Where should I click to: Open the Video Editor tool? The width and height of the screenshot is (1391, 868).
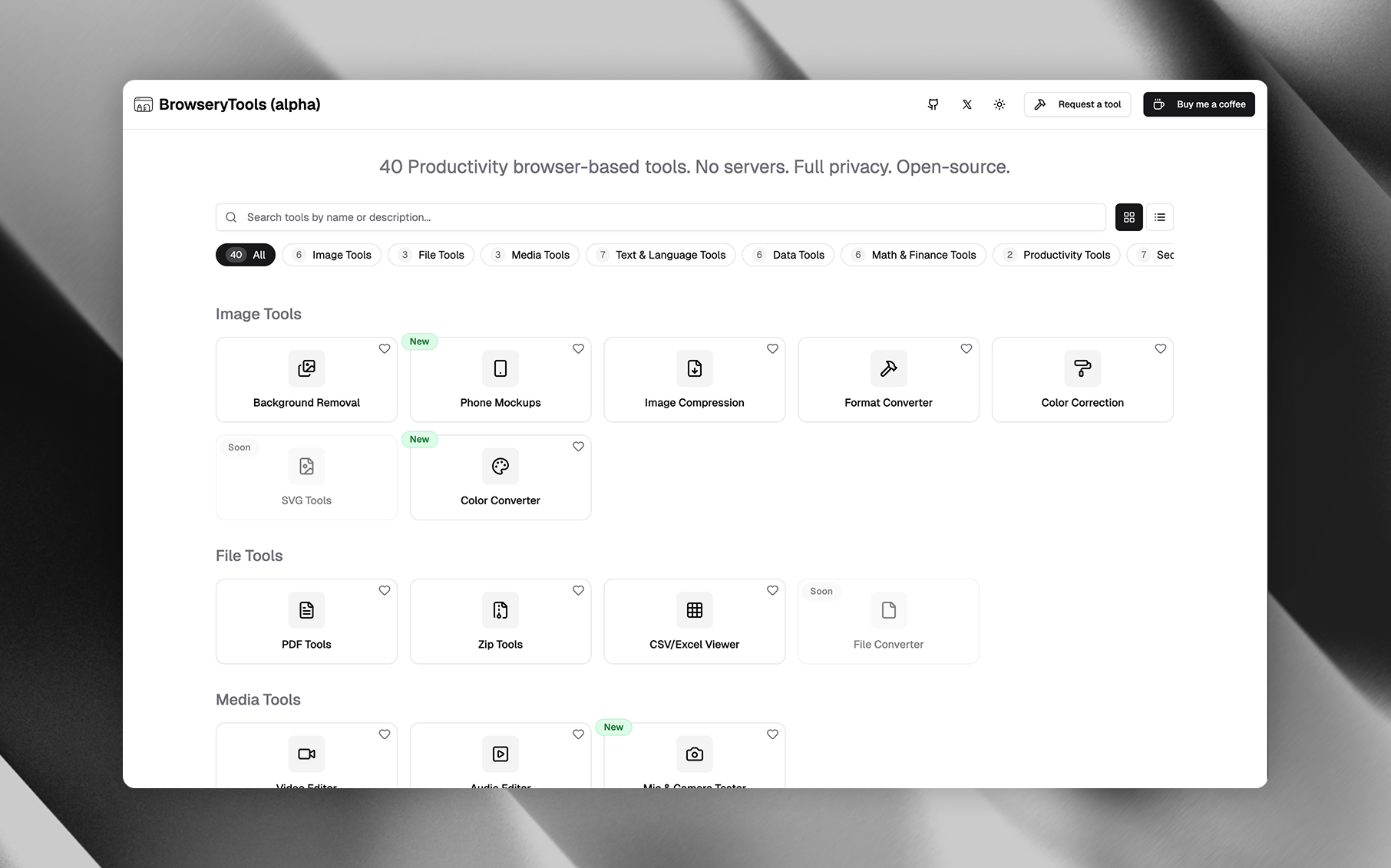point(306,756)
